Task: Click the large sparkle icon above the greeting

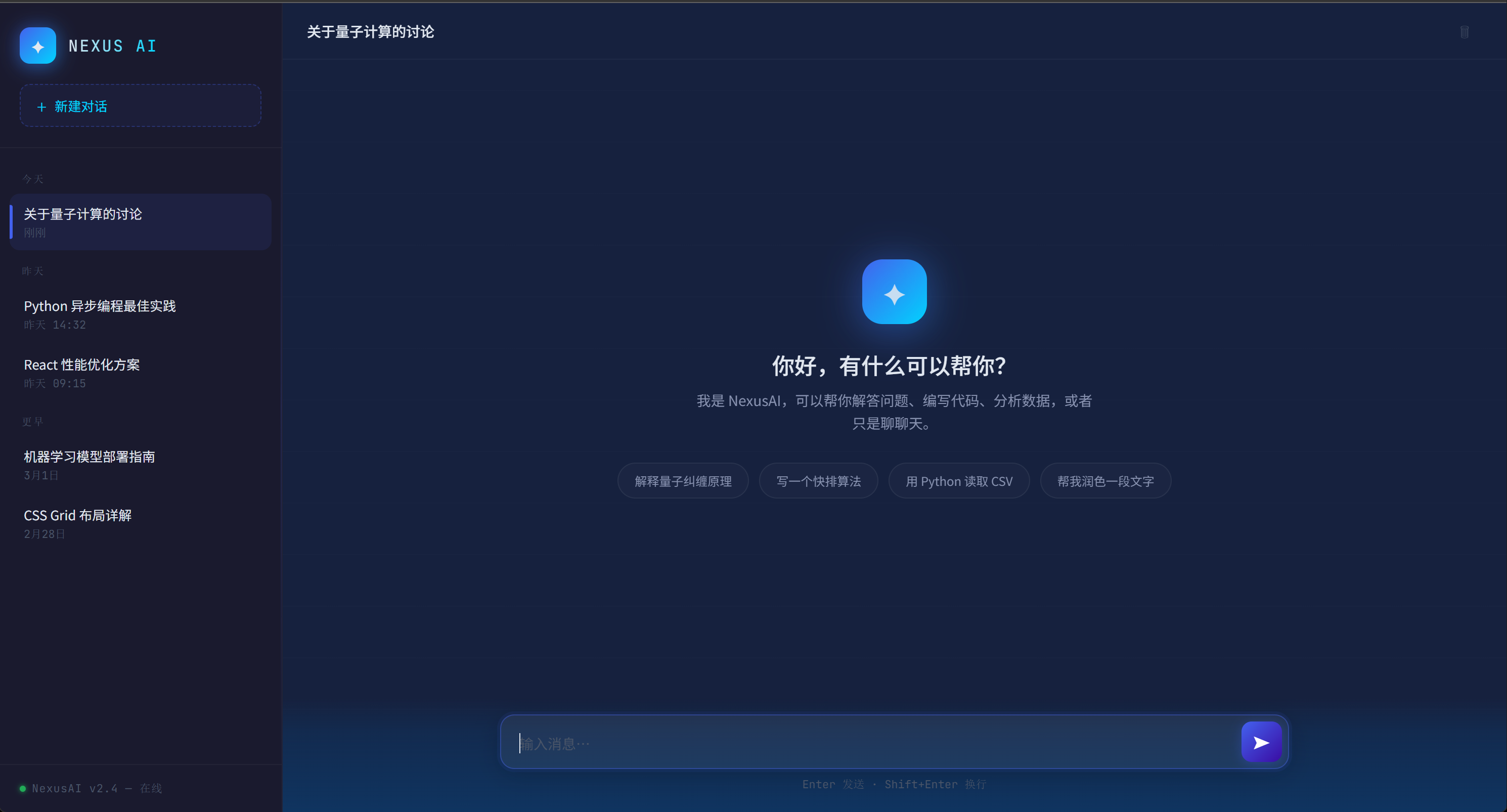Action: (894, 291)
